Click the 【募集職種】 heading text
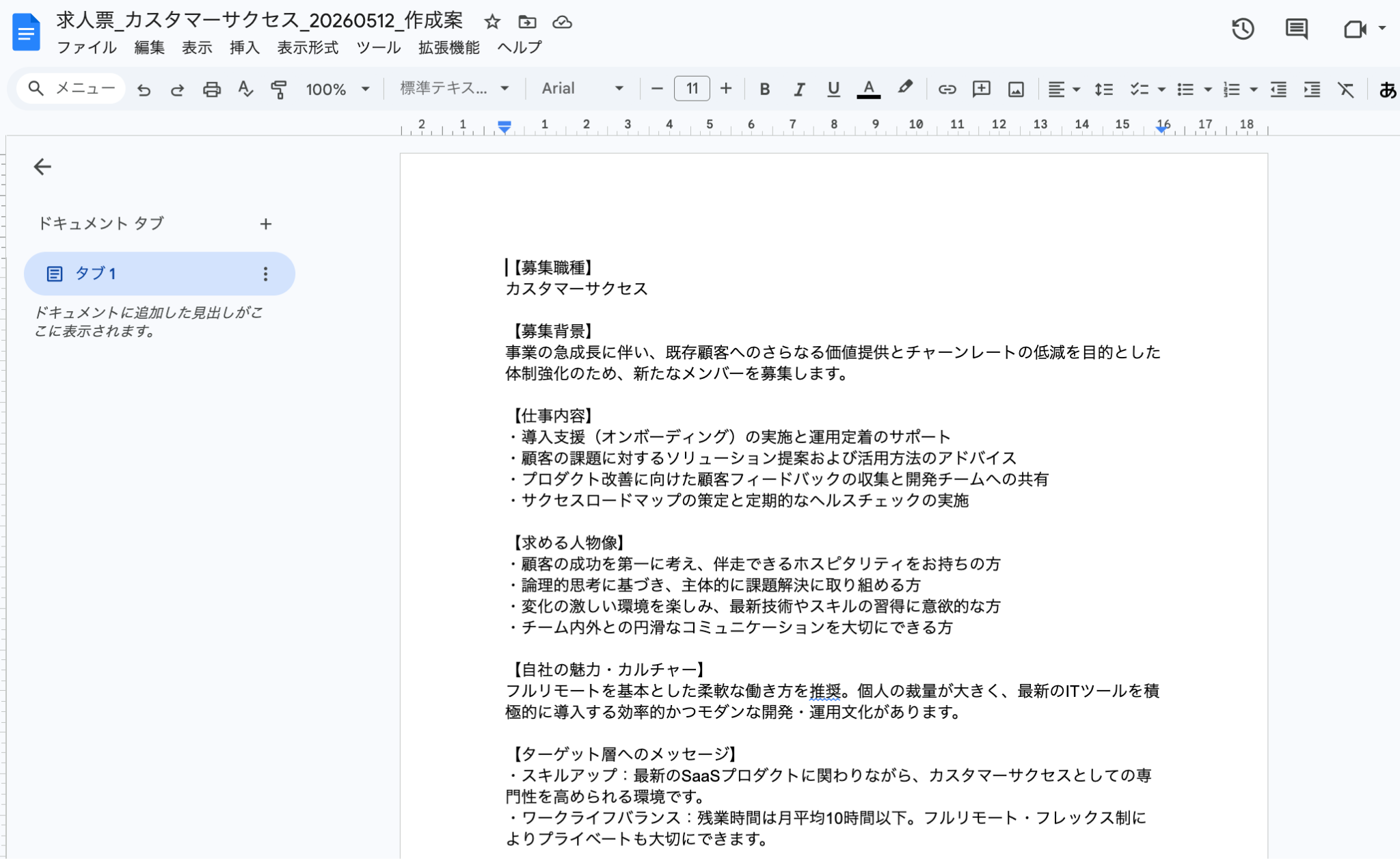 point(552,267)
